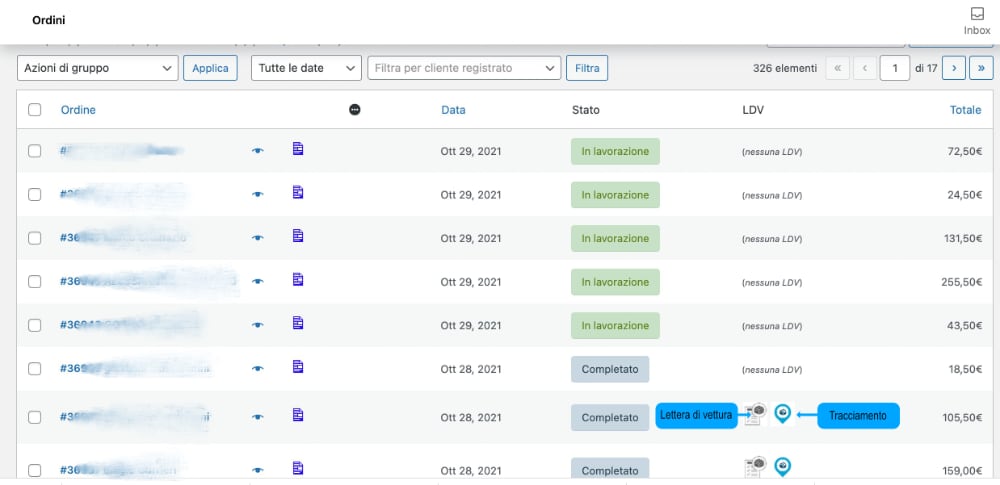The image size is (1000, 485).
Task: Open the waybill icon in the 159,00€ order row
Action: (x=755, y=466)
